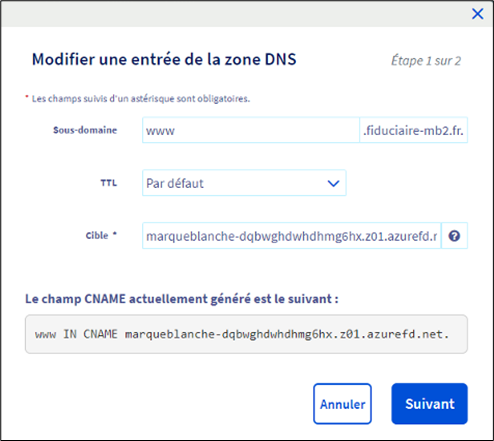The height and width of the screenshot is (441, 494).
Task: Click the 'azurefd.net.' end of the CNAME record
Action: pyautogui.click(x=408, y=334)
